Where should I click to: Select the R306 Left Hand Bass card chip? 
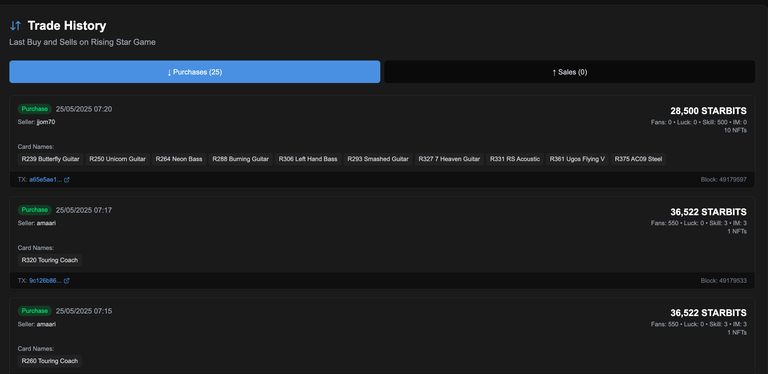pos(308,159)
